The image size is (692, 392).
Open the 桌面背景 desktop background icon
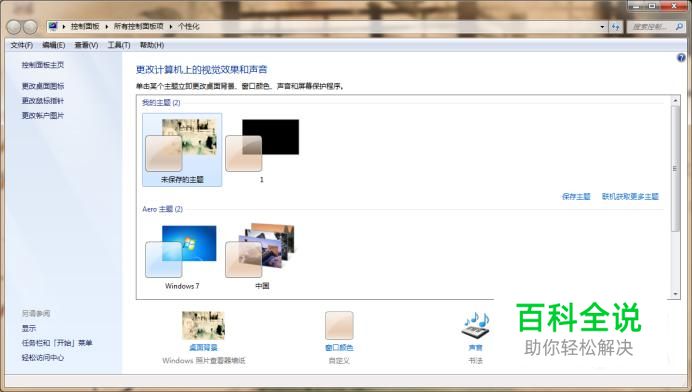(x=203, y=325)
